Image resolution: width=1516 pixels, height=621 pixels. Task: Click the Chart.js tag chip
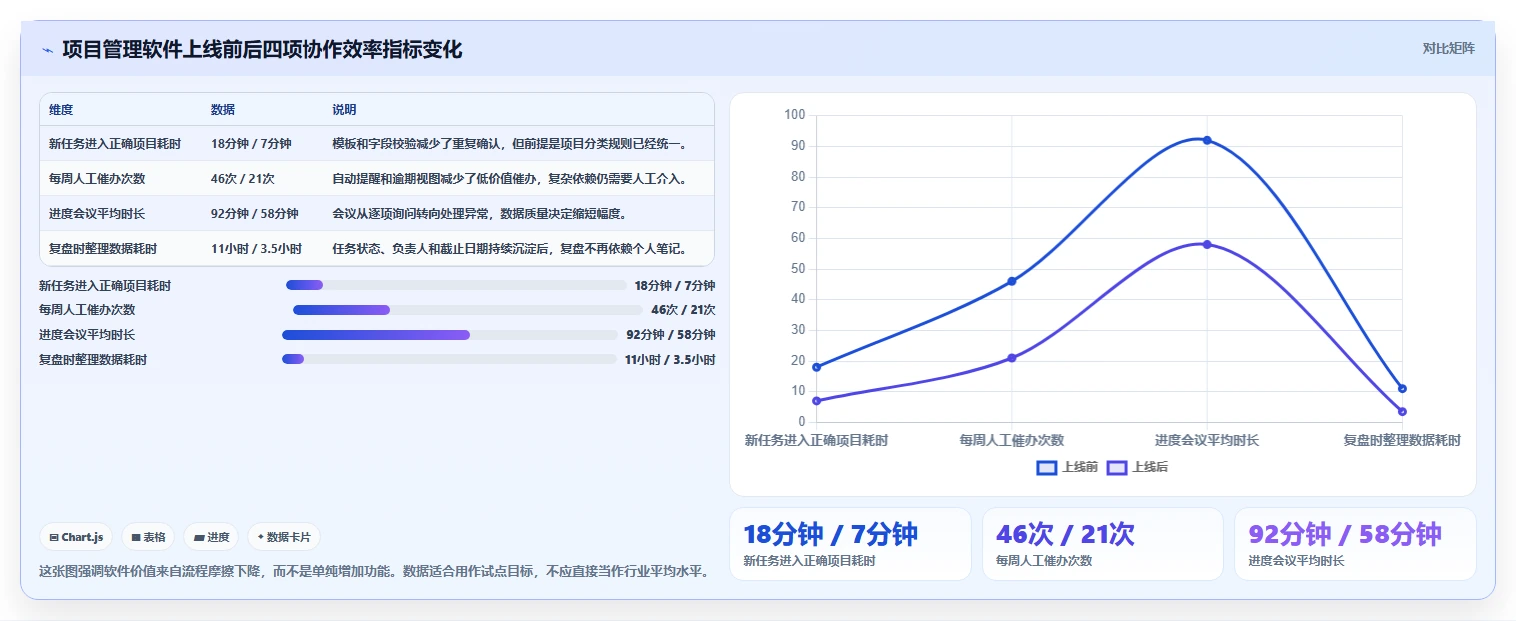point(77,537)
